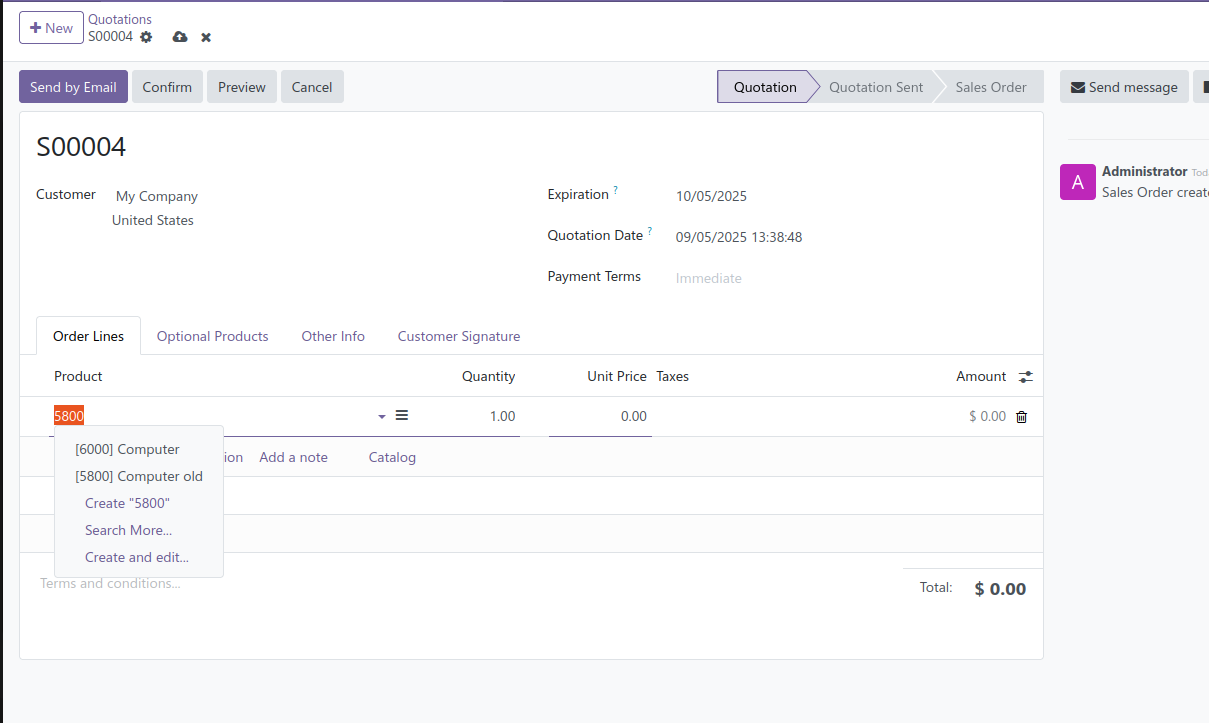Click the product line hamburger list icon
The width and height of the screenshot is (1209, 723).
pos(402,415)
